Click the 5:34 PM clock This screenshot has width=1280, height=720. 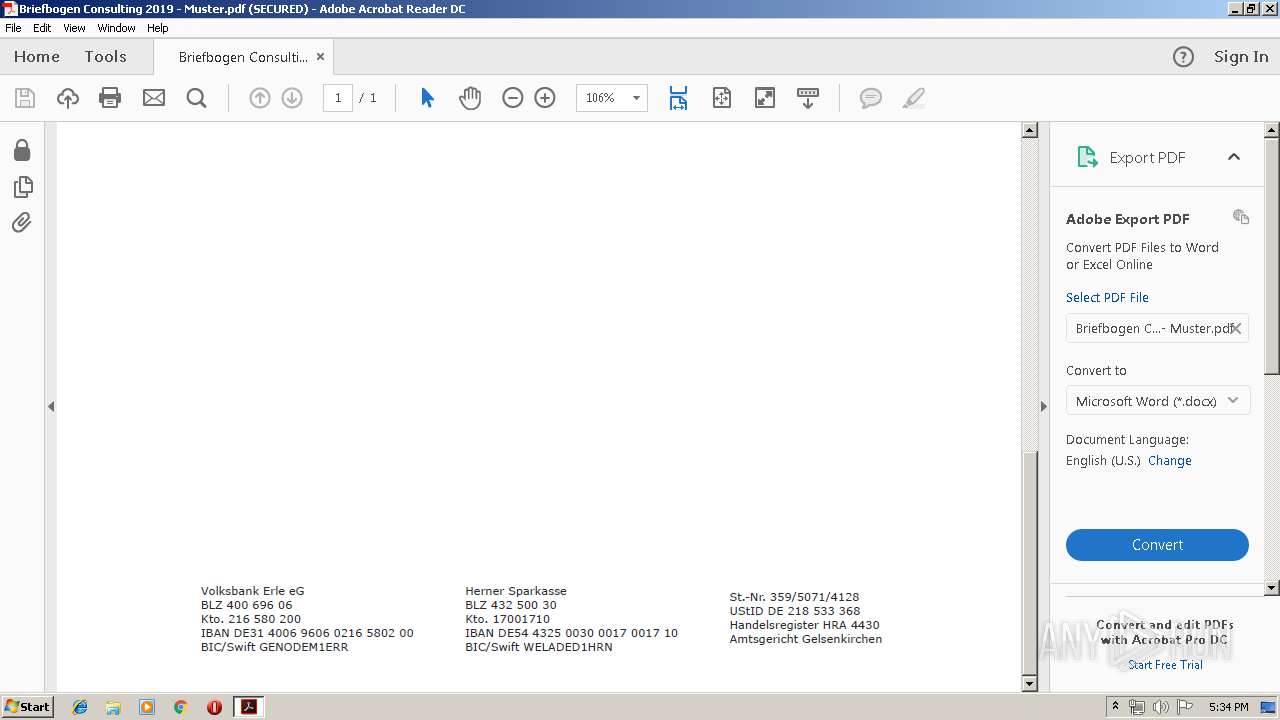click(1228, 707)
